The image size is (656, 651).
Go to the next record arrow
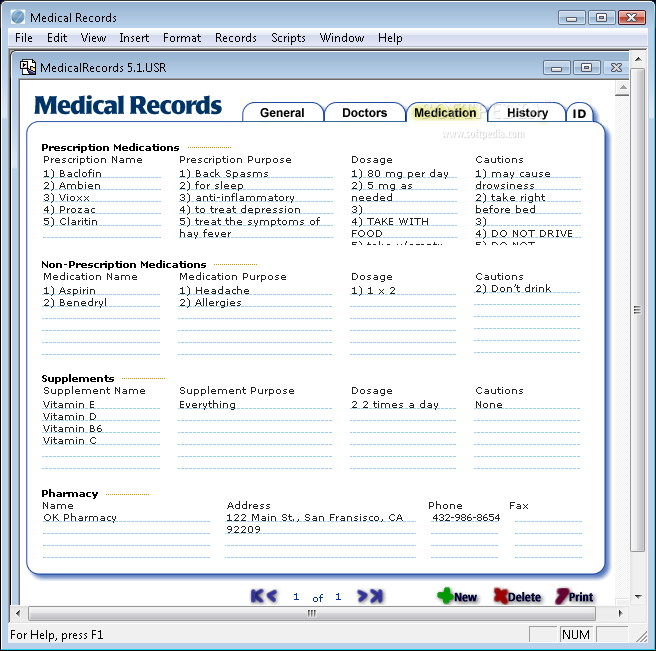coord(362,596)
